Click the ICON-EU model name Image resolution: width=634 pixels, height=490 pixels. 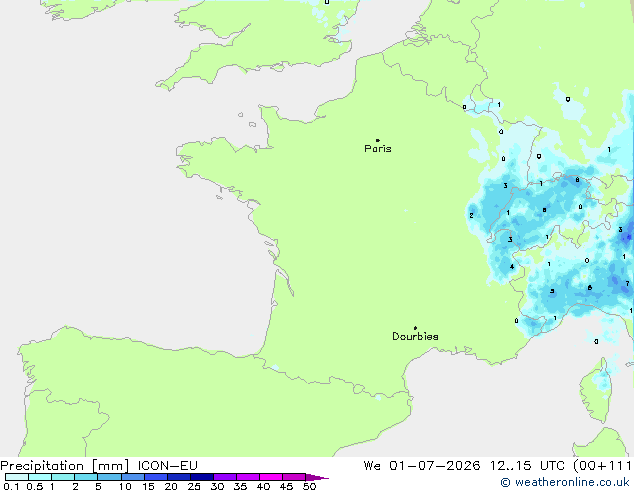(x=167, y=466)
